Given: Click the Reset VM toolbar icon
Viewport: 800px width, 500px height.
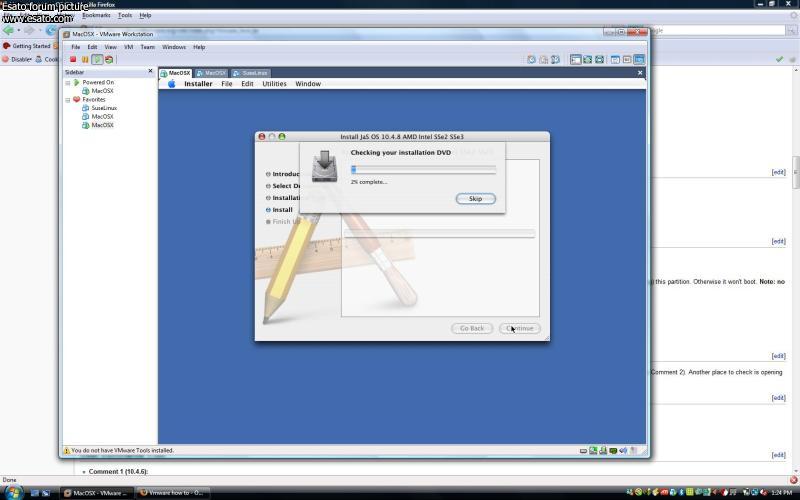Looking at the screenshot, I should [x=109, y=60].
